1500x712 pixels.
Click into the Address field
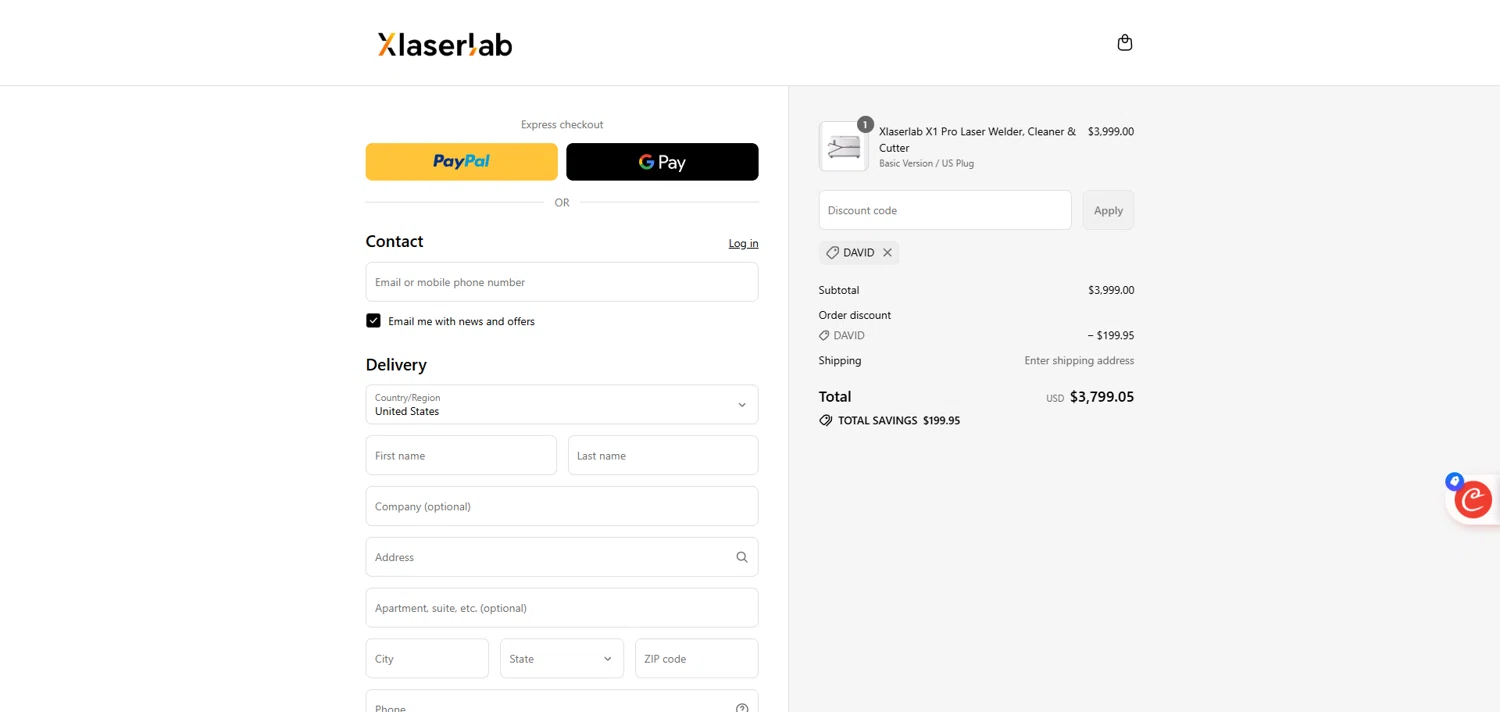pyautogui.click(x=562, y=557)
